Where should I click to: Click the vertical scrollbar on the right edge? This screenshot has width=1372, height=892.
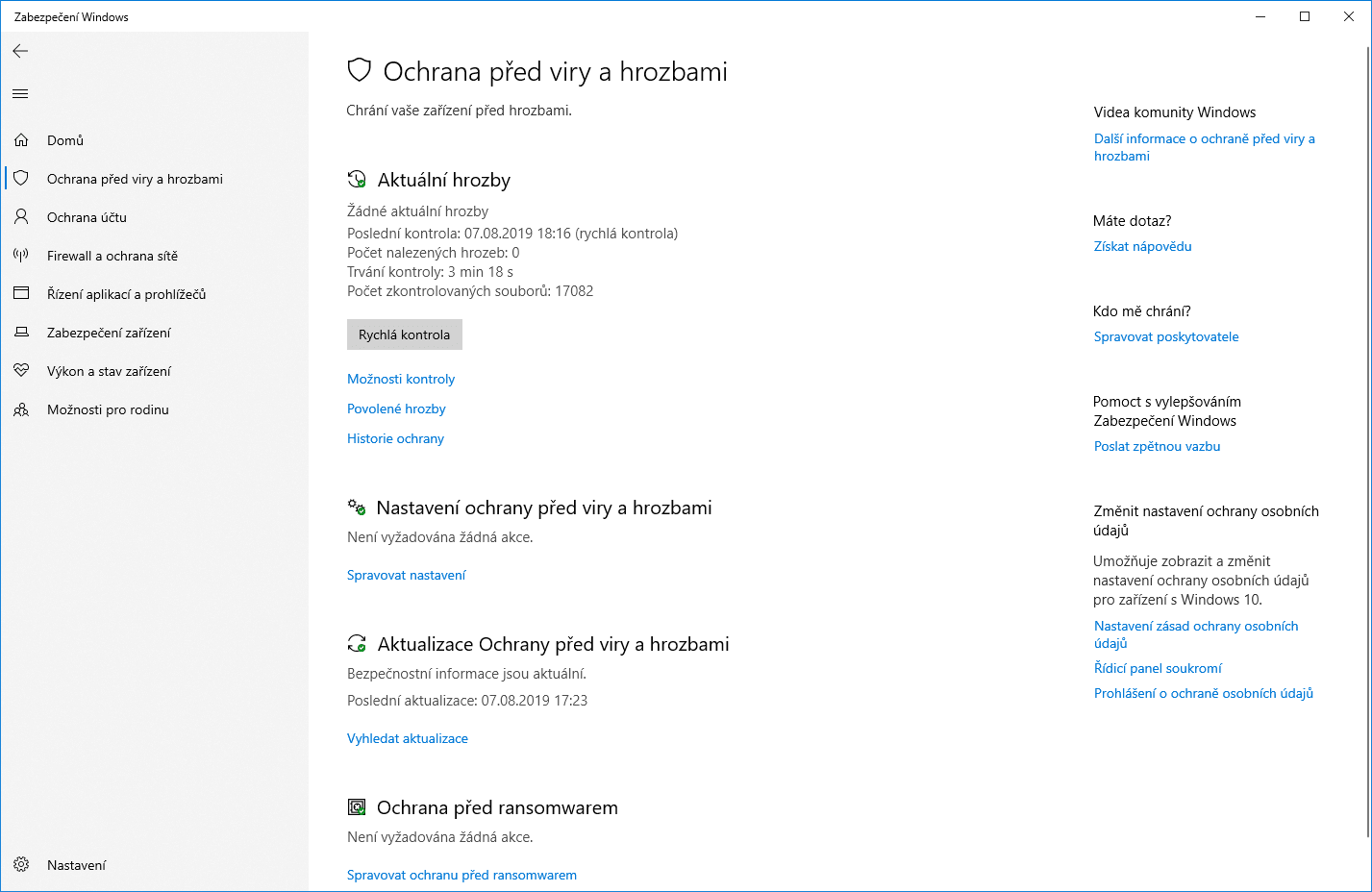pyautogui.click(x=1366, y=433)
